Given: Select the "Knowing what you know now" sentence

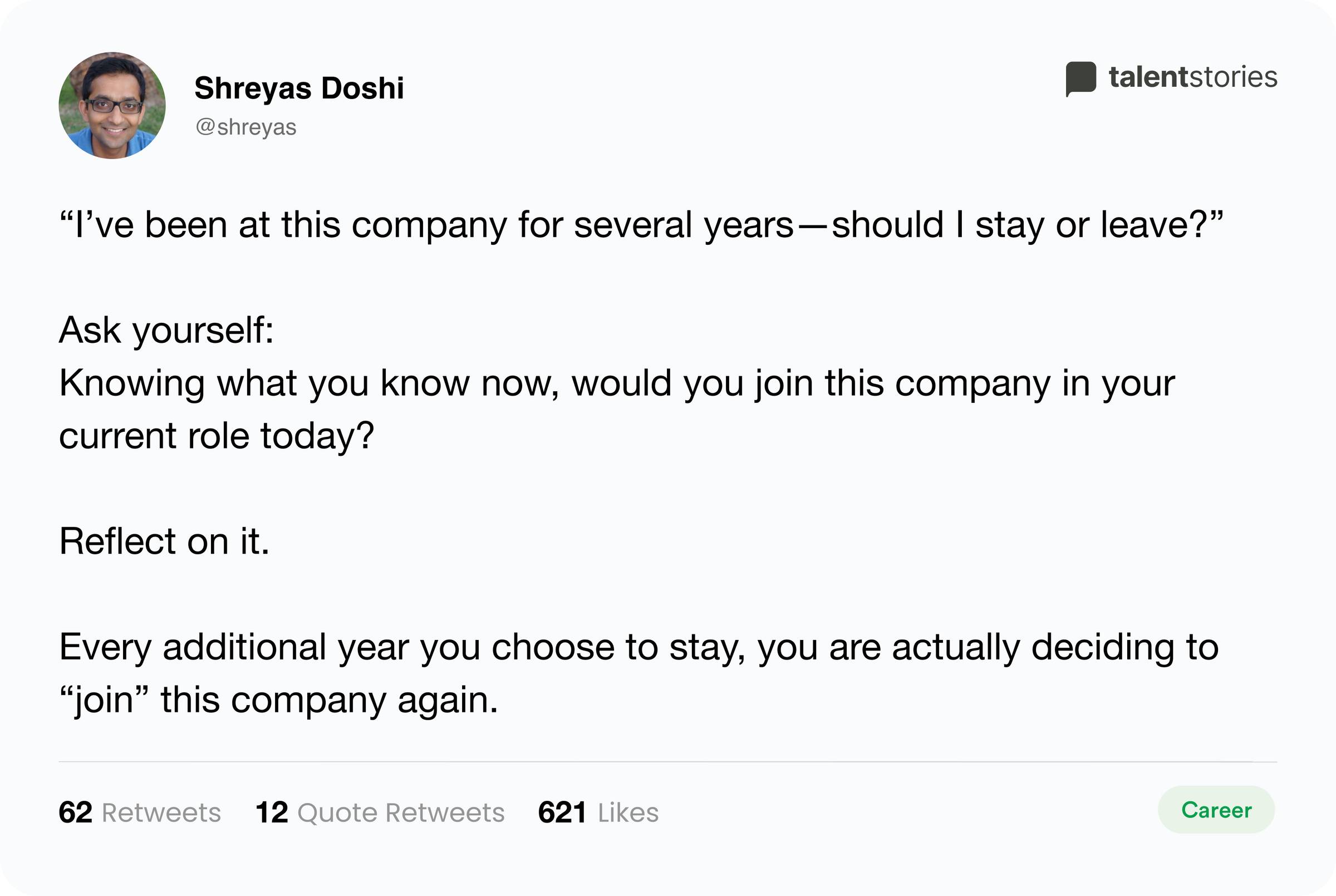Looking at the screenshot, I should 617,383.
